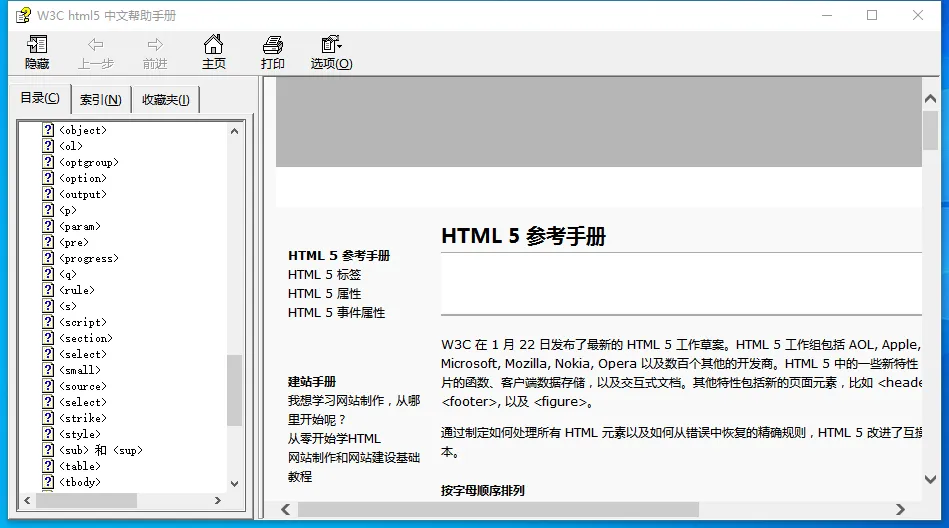Click the topic icon beside <ol>

point(48,145)
